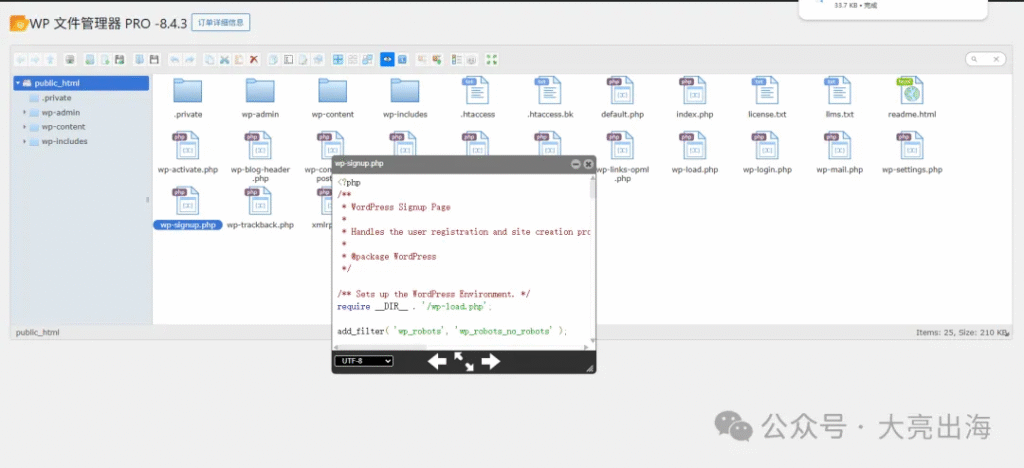Open the UTF-8 encoding dropdown
This screenshot has height=468, width=1024.
[x=364, y=361]
